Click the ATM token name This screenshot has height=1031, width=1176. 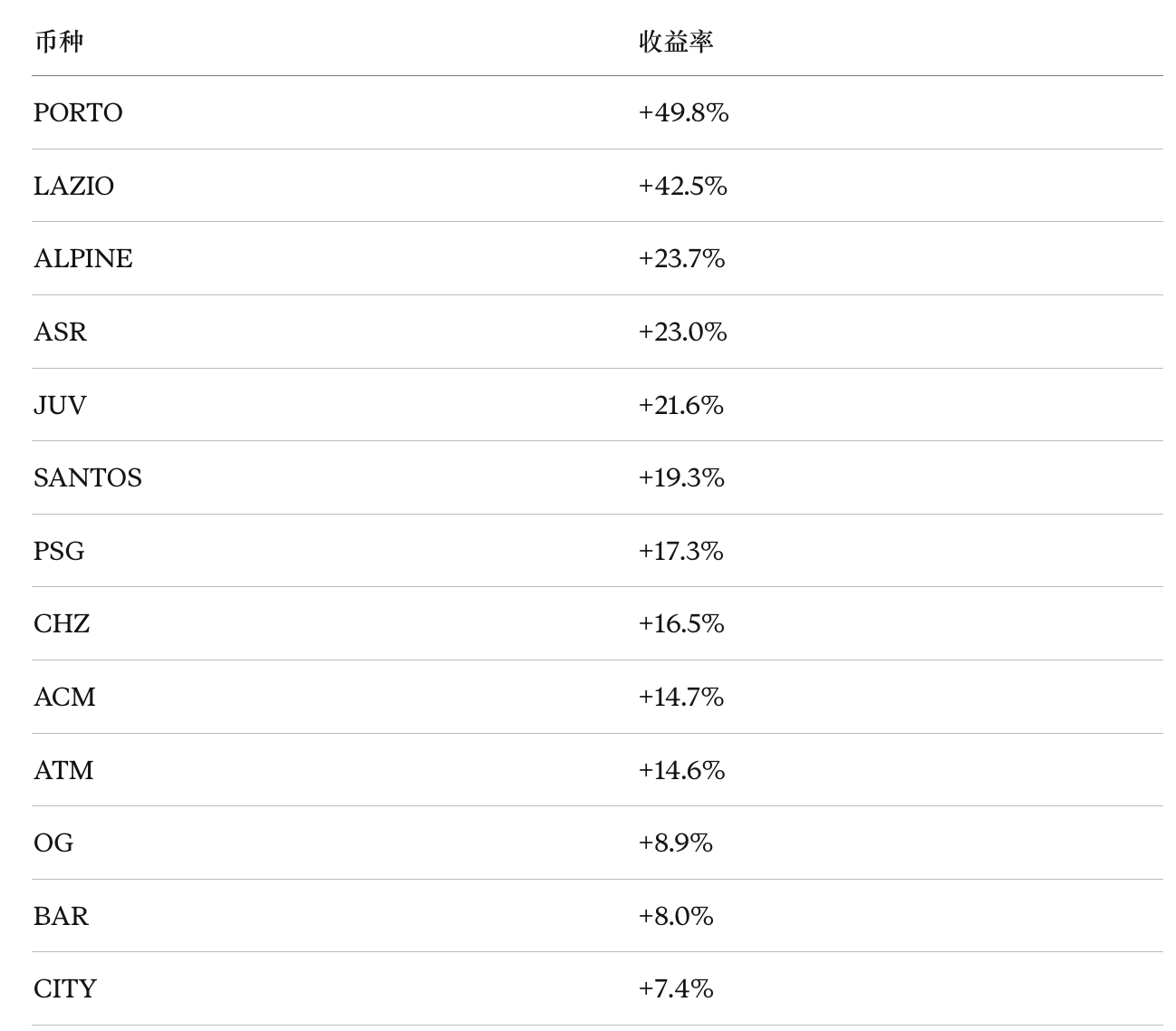(x=63, y=770)
